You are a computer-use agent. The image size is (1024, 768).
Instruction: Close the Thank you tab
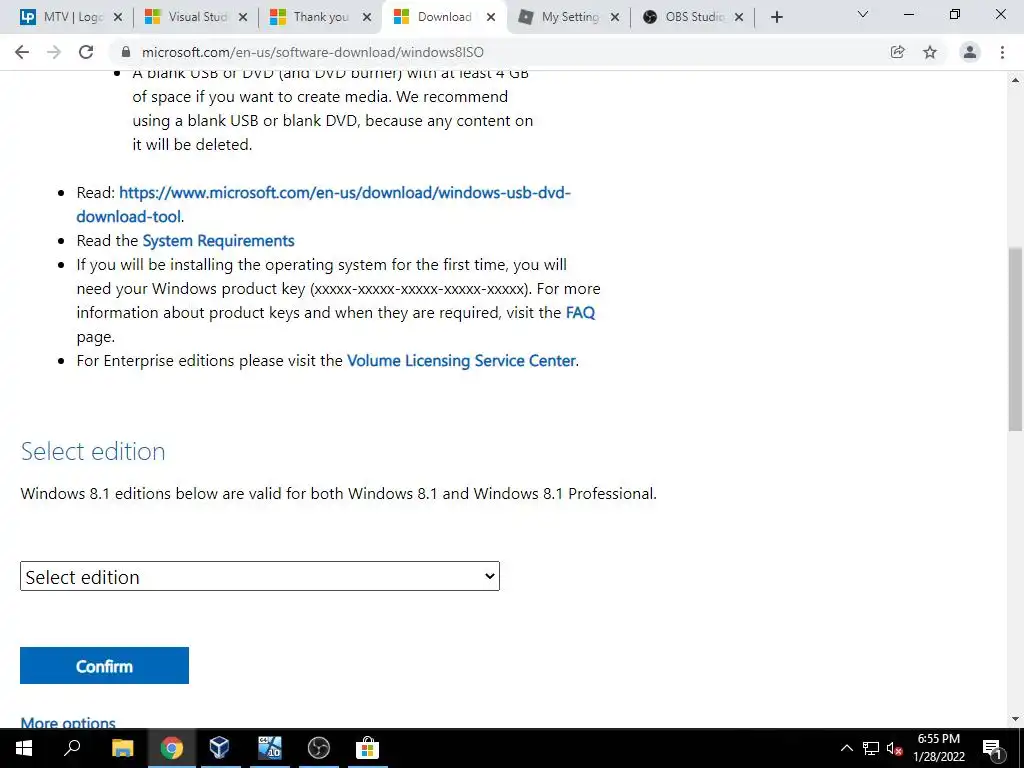coord(367,18)
